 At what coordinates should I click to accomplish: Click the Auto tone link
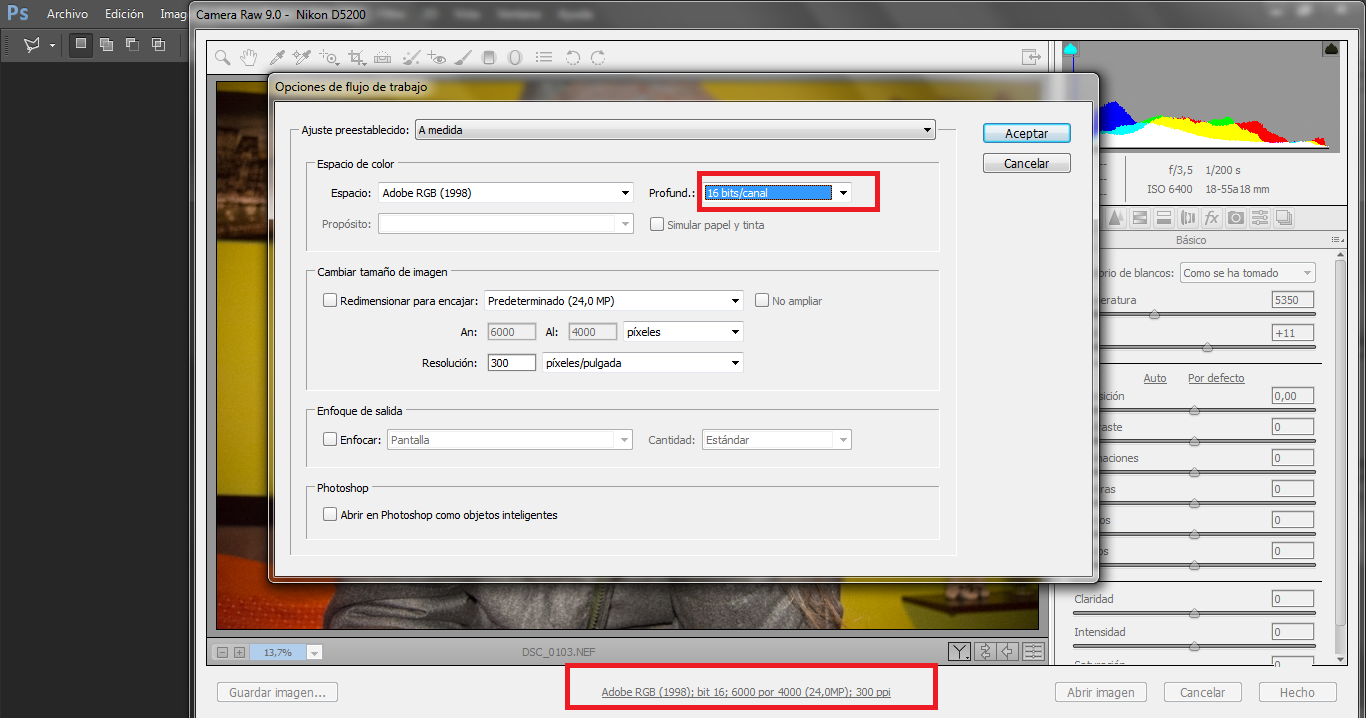[1155, 378]
